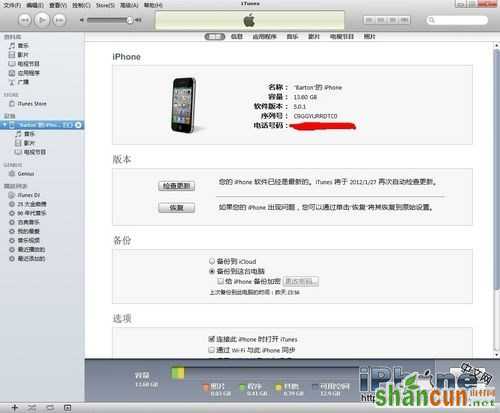This screenshot has height=413, width=500.
Task: Click the add playlist plus icon
Action: click(14, 407)
